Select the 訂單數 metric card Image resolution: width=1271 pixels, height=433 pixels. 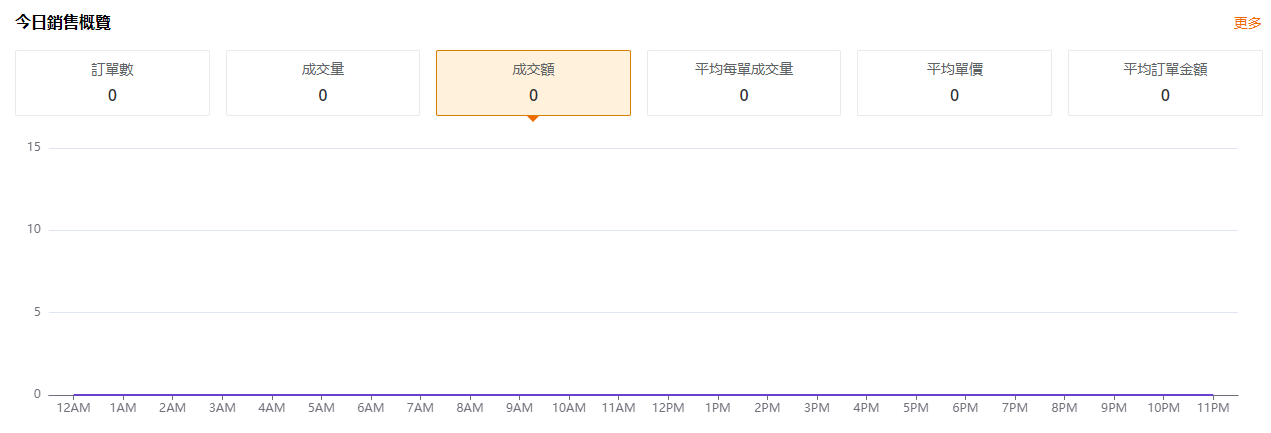click(112, 83)
